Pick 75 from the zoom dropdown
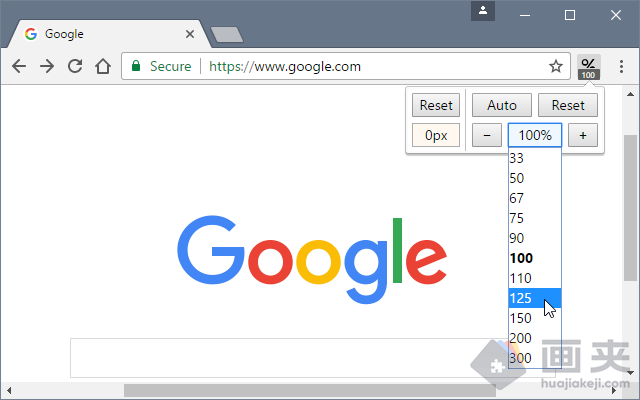Screen dimensions: 640x400 pos(535,218)
